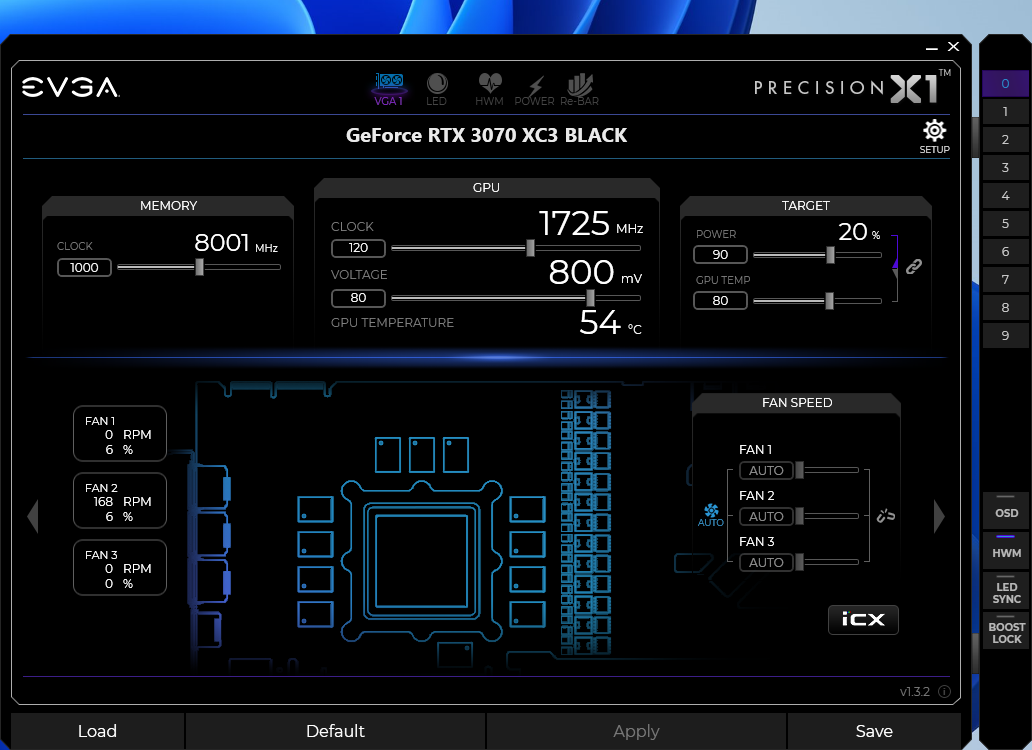Image resolution: width=1032 pixels, height=750 pixels.
Task: Select profile 9
Action: pos(1005,336)
